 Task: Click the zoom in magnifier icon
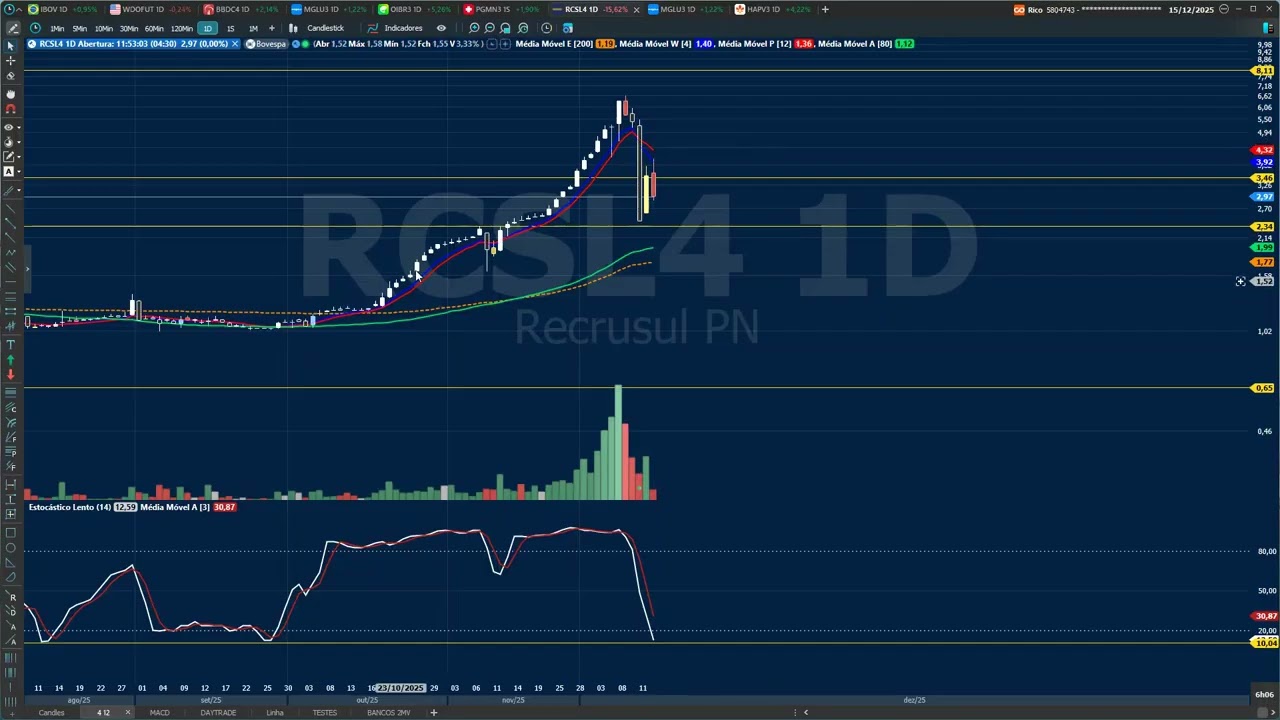click(474, 28)
